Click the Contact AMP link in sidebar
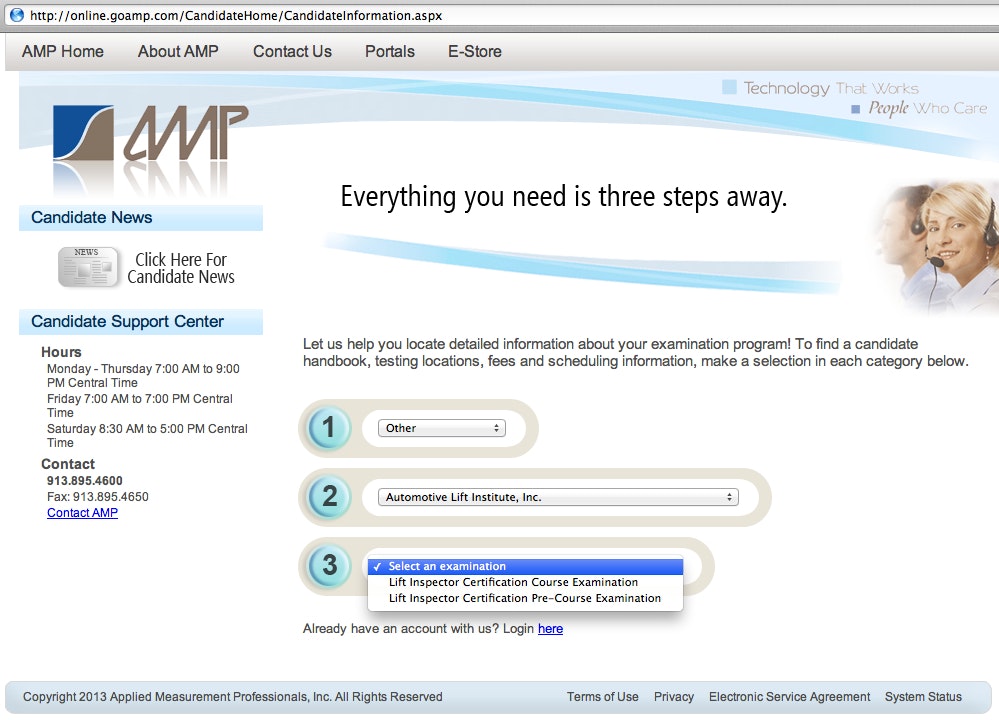 click(82, 513)
